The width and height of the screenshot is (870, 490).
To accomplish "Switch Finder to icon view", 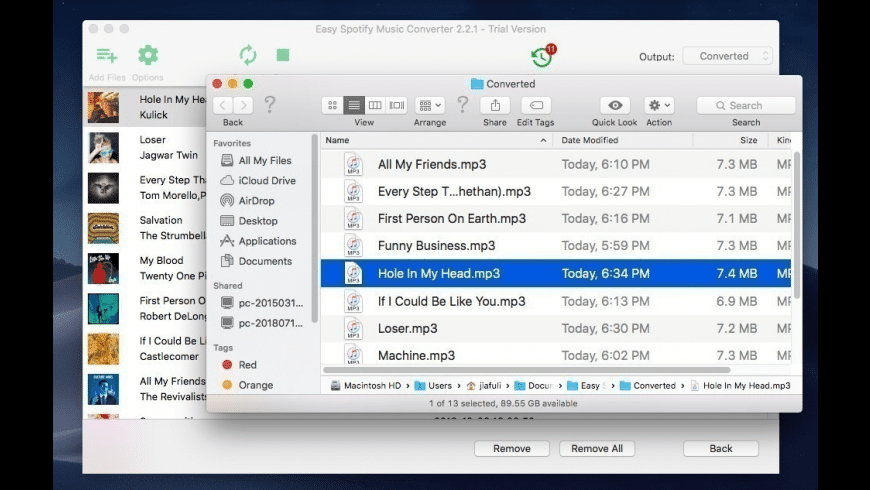I will tap(332, 105).
